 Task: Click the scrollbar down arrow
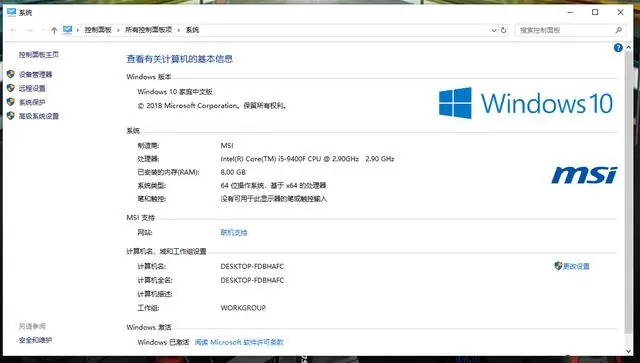click(629, 350)
